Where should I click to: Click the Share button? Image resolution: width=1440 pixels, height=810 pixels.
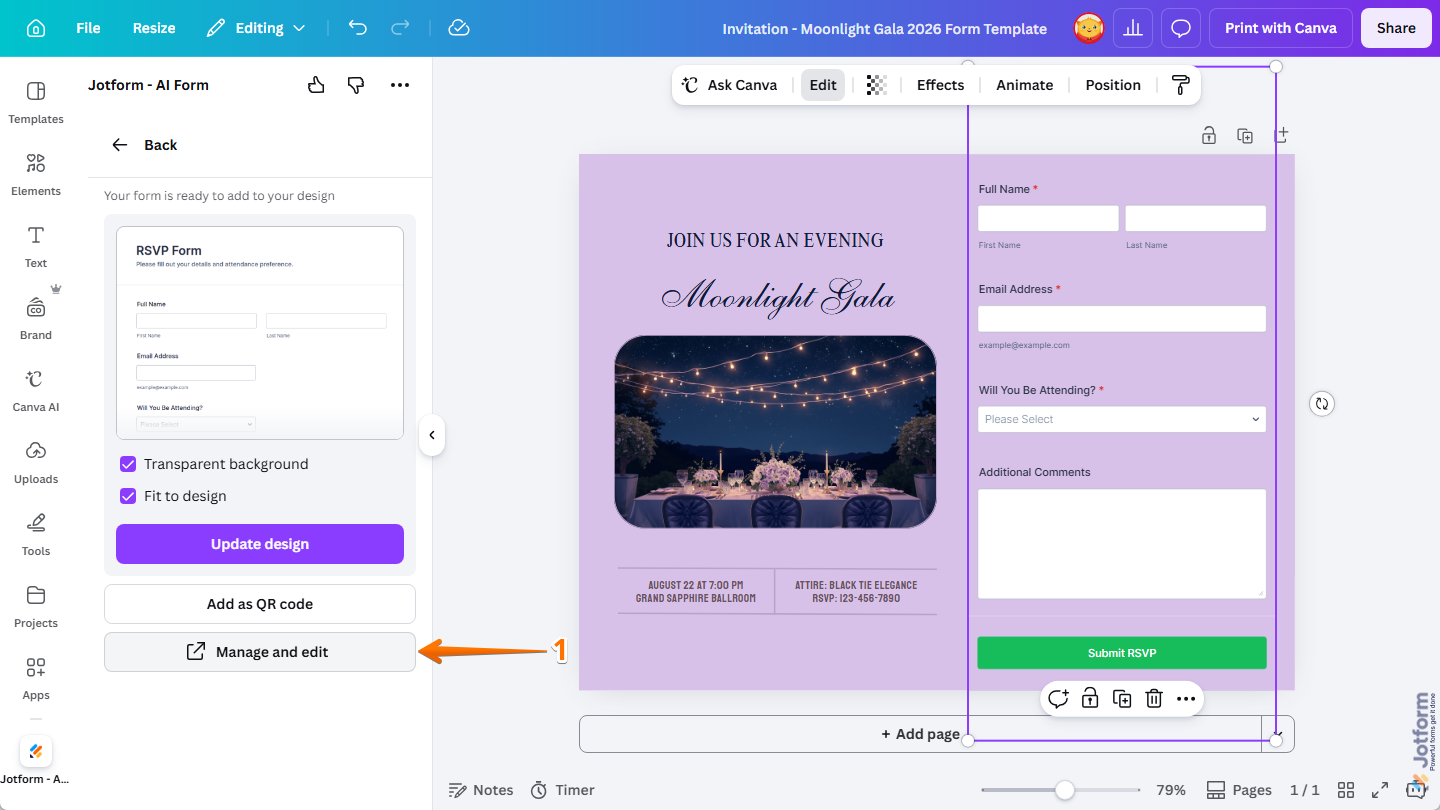[x=1396, y=28]
